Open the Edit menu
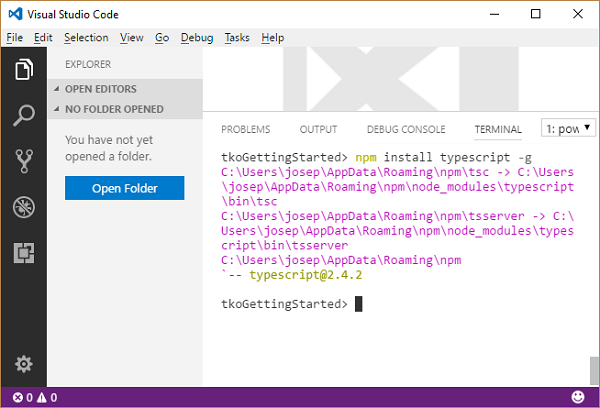The height and width of the screenshot is (408, 600). pos(43,38)
